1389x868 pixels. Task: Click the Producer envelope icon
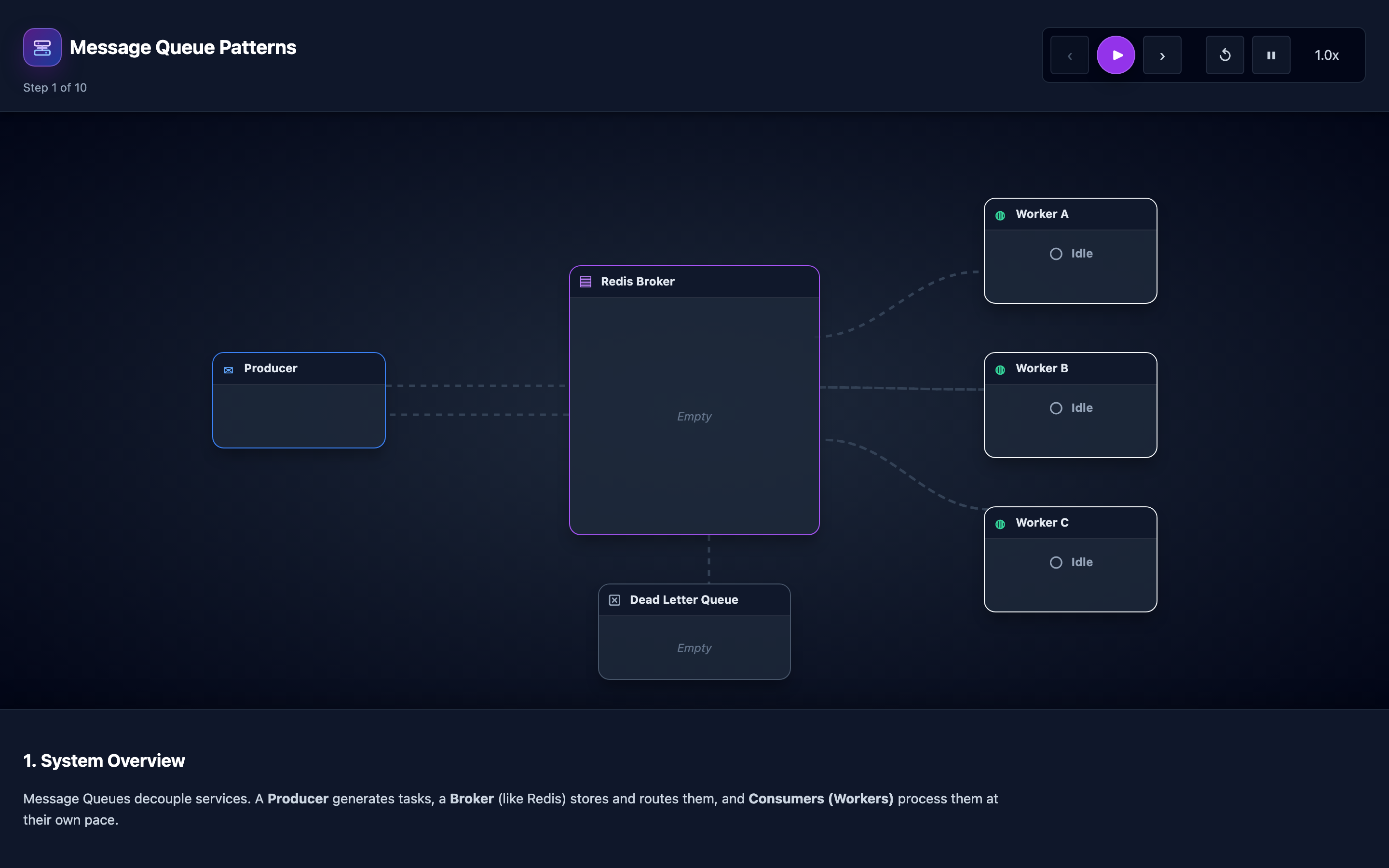[229, 370]
